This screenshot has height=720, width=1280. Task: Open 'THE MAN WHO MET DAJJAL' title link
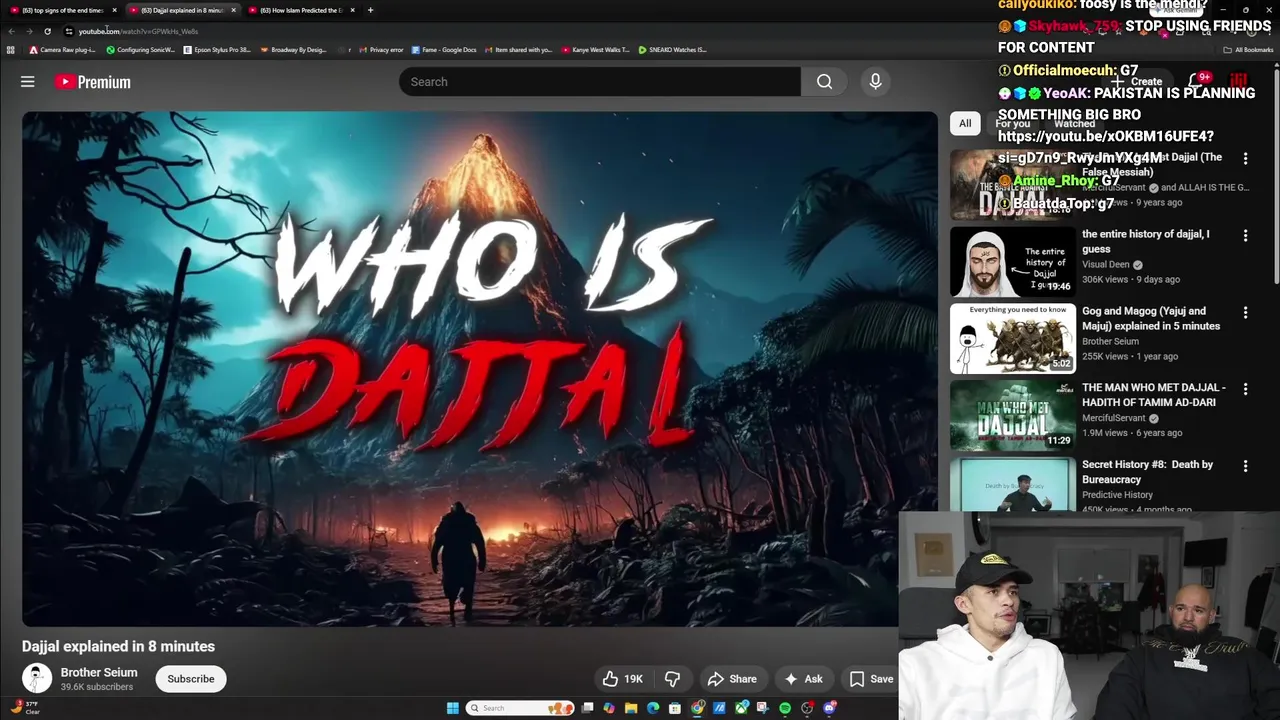[x=1153, y=395]
